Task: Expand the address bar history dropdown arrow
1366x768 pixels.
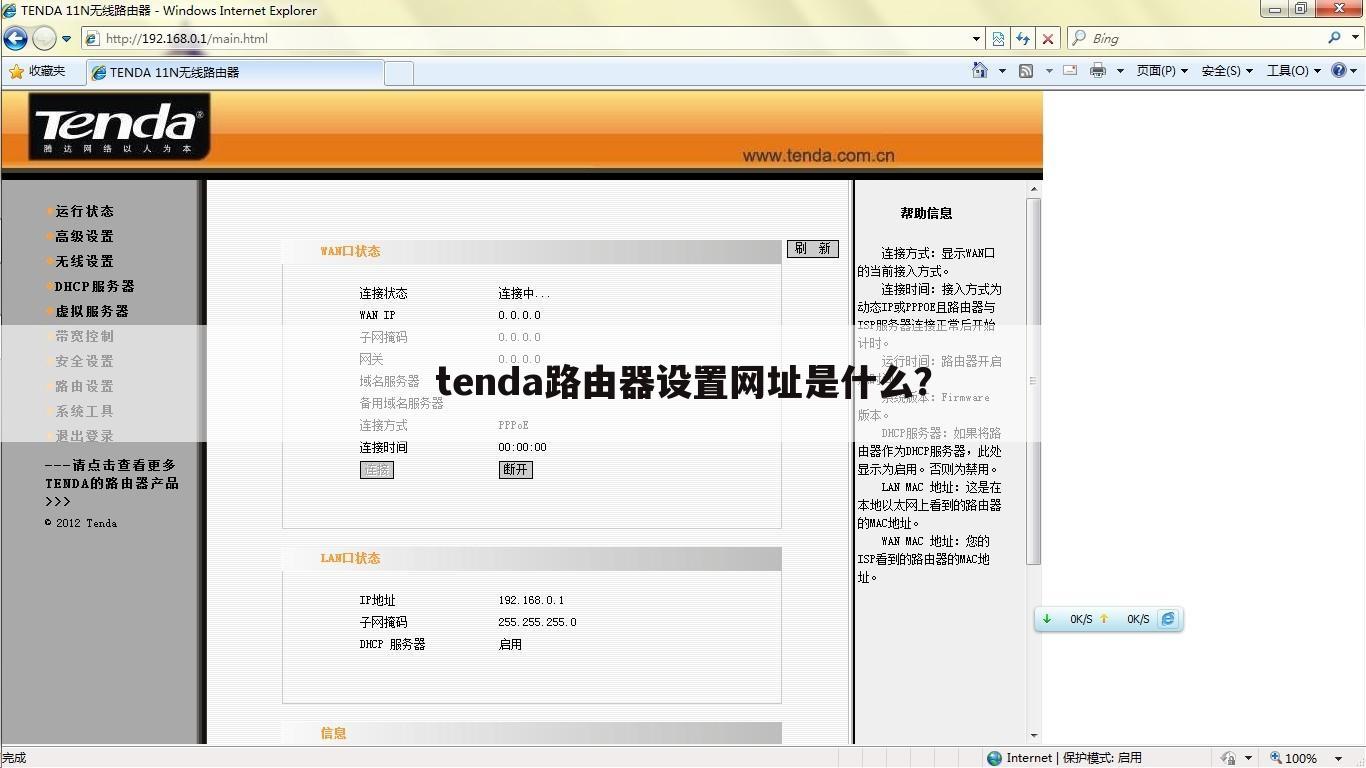Action: (976, 39)
